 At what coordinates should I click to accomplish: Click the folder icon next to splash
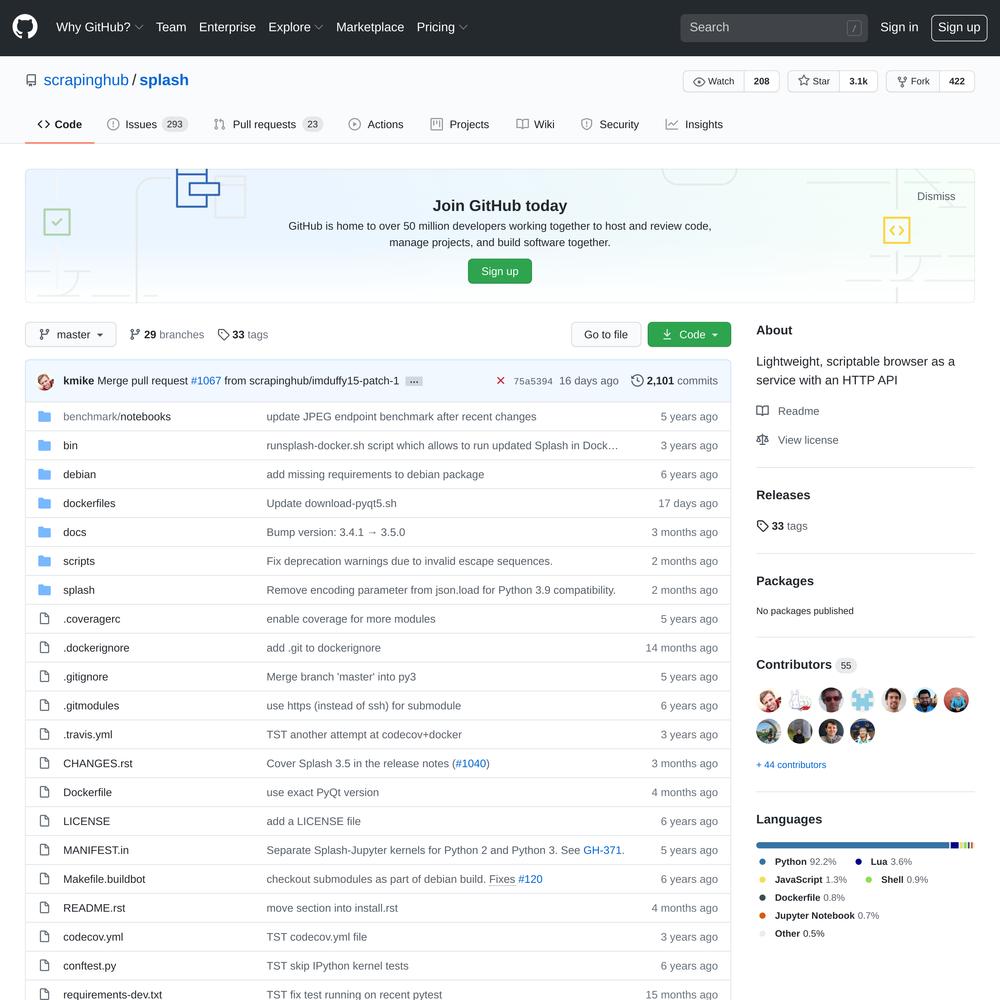45,590
